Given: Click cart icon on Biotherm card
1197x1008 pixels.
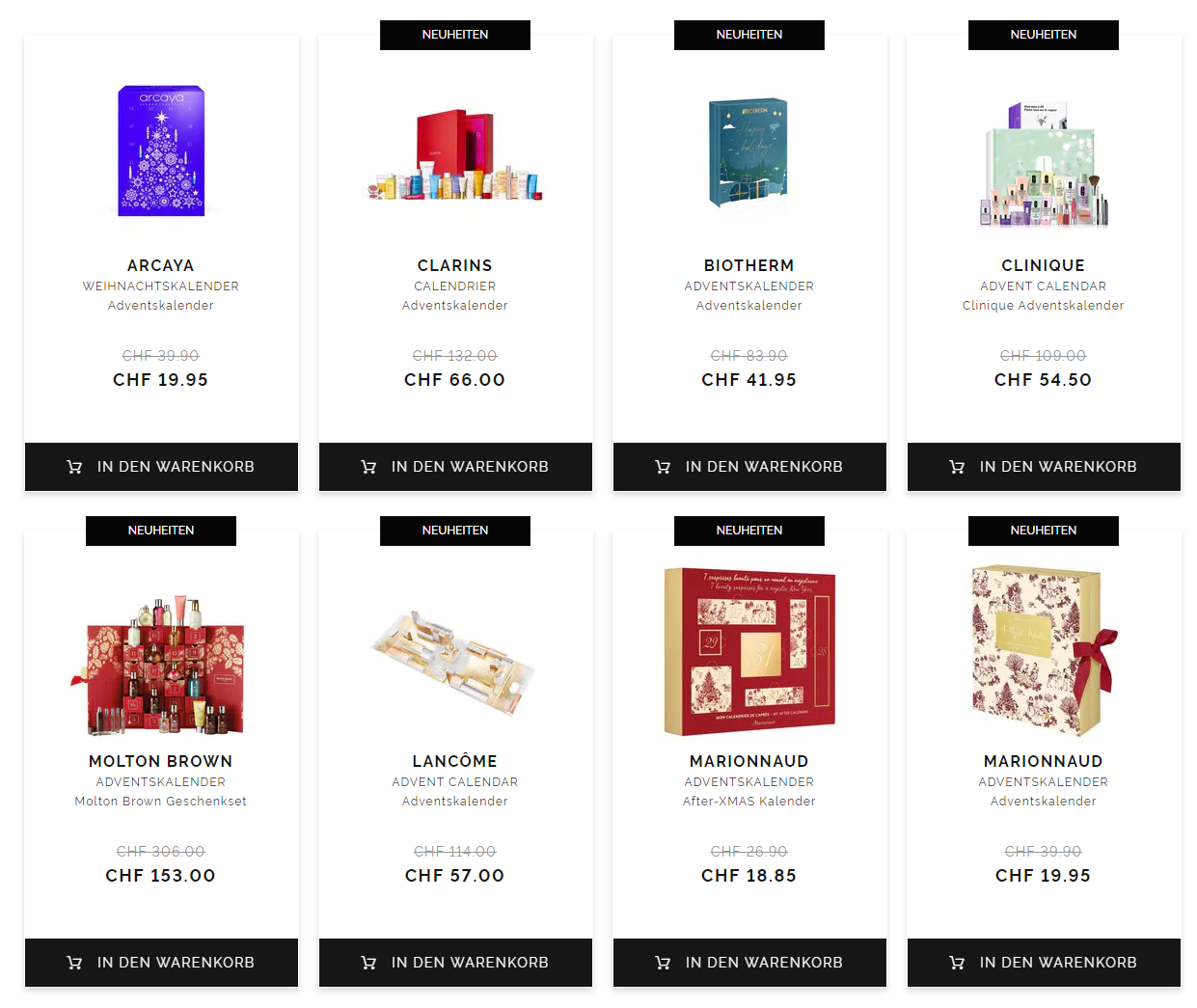Looking at the screenshot, I should coord(663,467).
